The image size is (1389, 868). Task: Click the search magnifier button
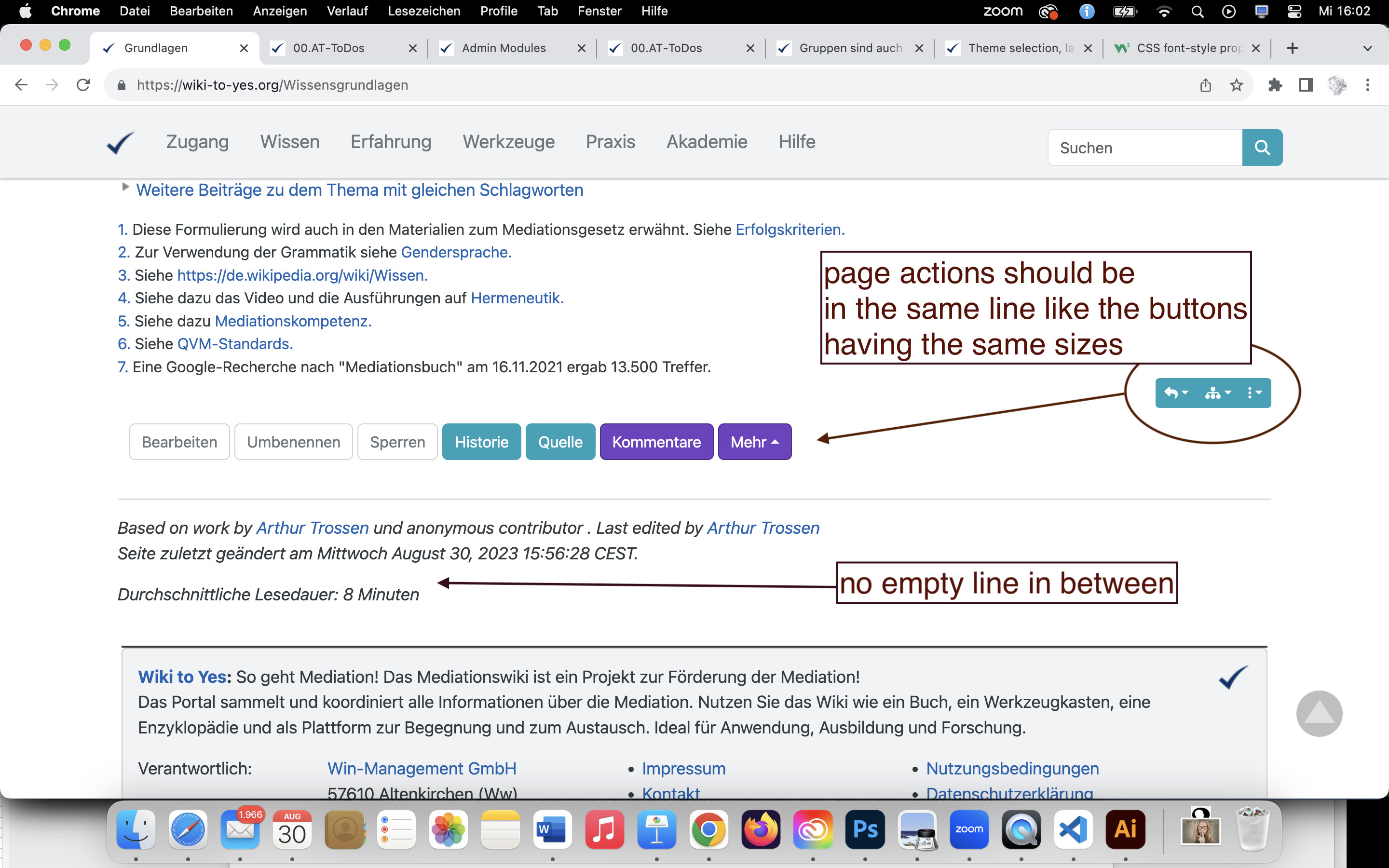click(1262, 148)
